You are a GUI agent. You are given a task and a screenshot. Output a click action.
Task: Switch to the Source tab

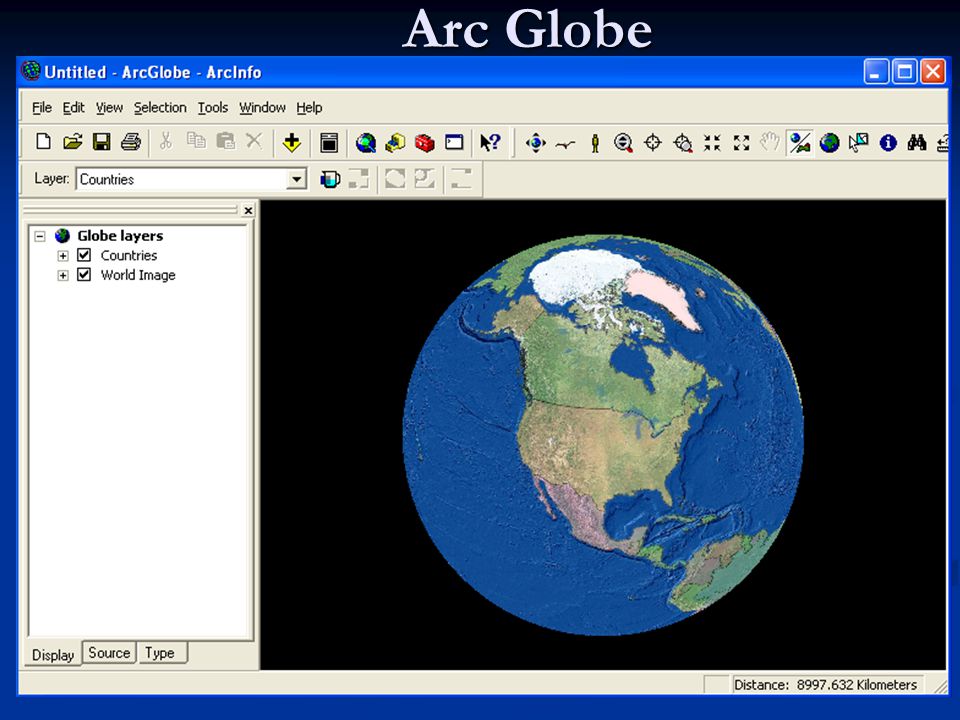click(x=109, y=653)
